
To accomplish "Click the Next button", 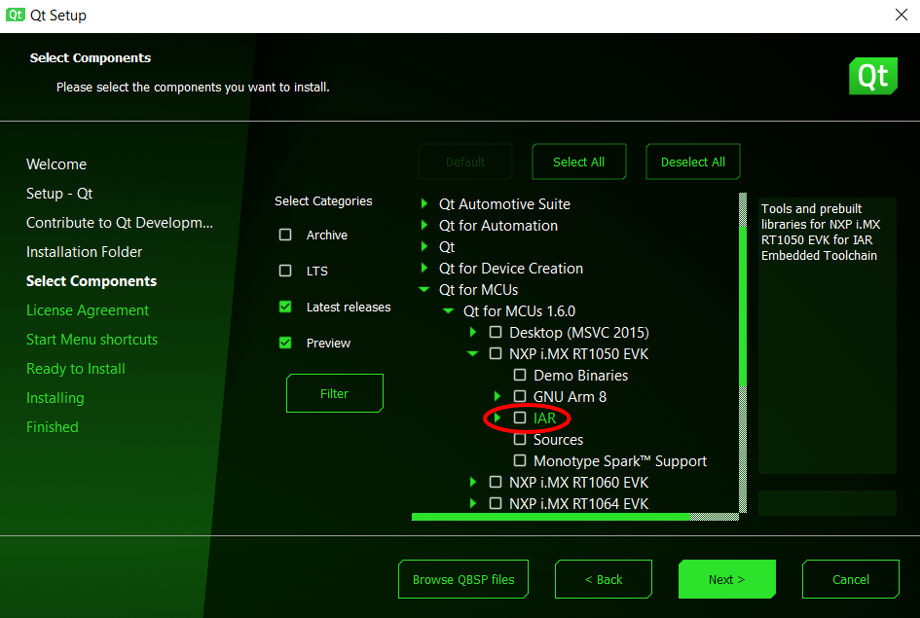I will point(726,579).
